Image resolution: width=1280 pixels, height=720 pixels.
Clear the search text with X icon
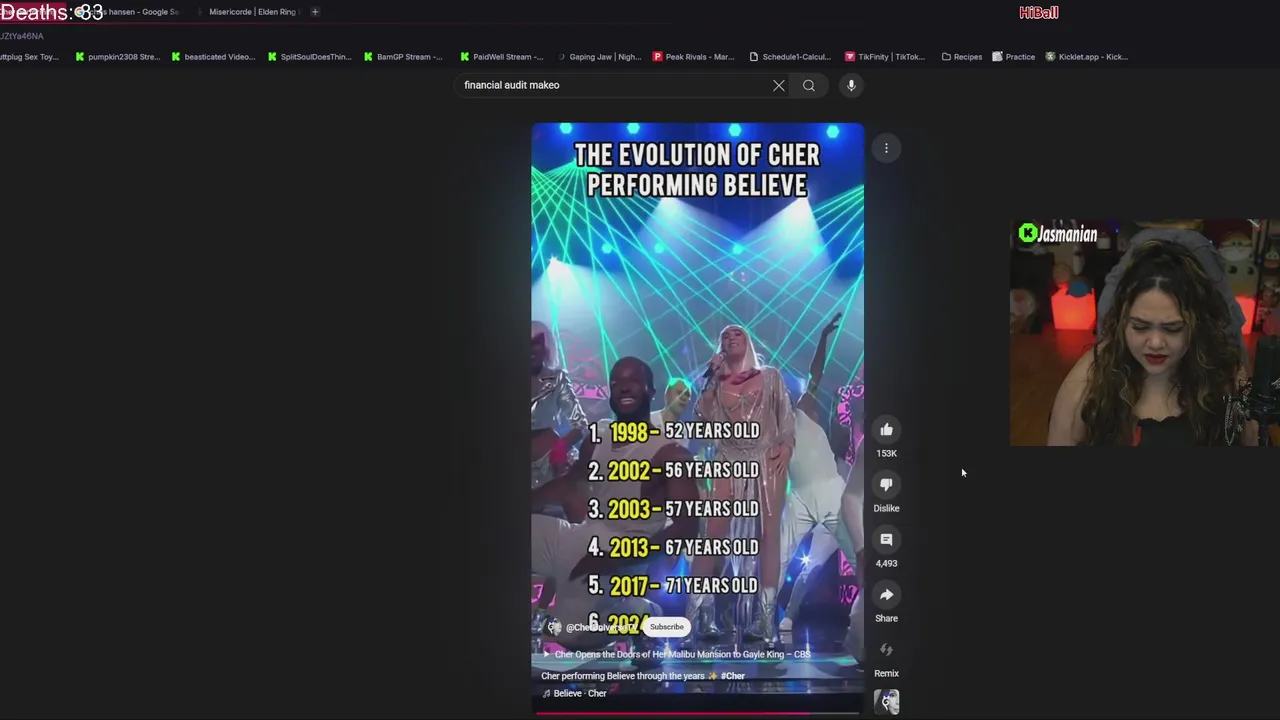coord(779,85)
